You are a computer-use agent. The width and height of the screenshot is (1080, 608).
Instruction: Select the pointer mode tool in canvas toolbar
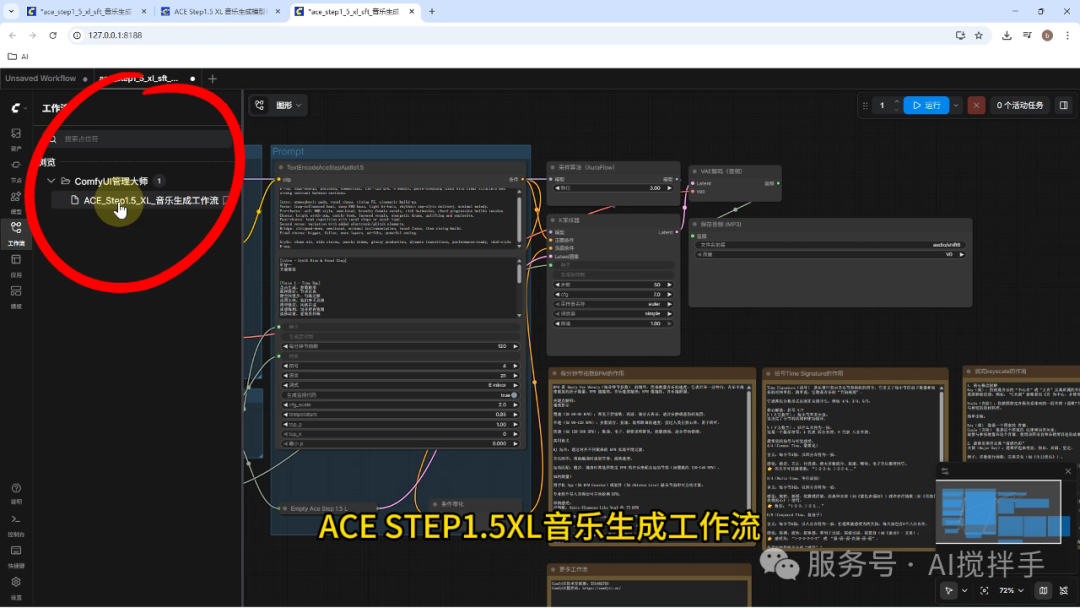pos(949,590)
